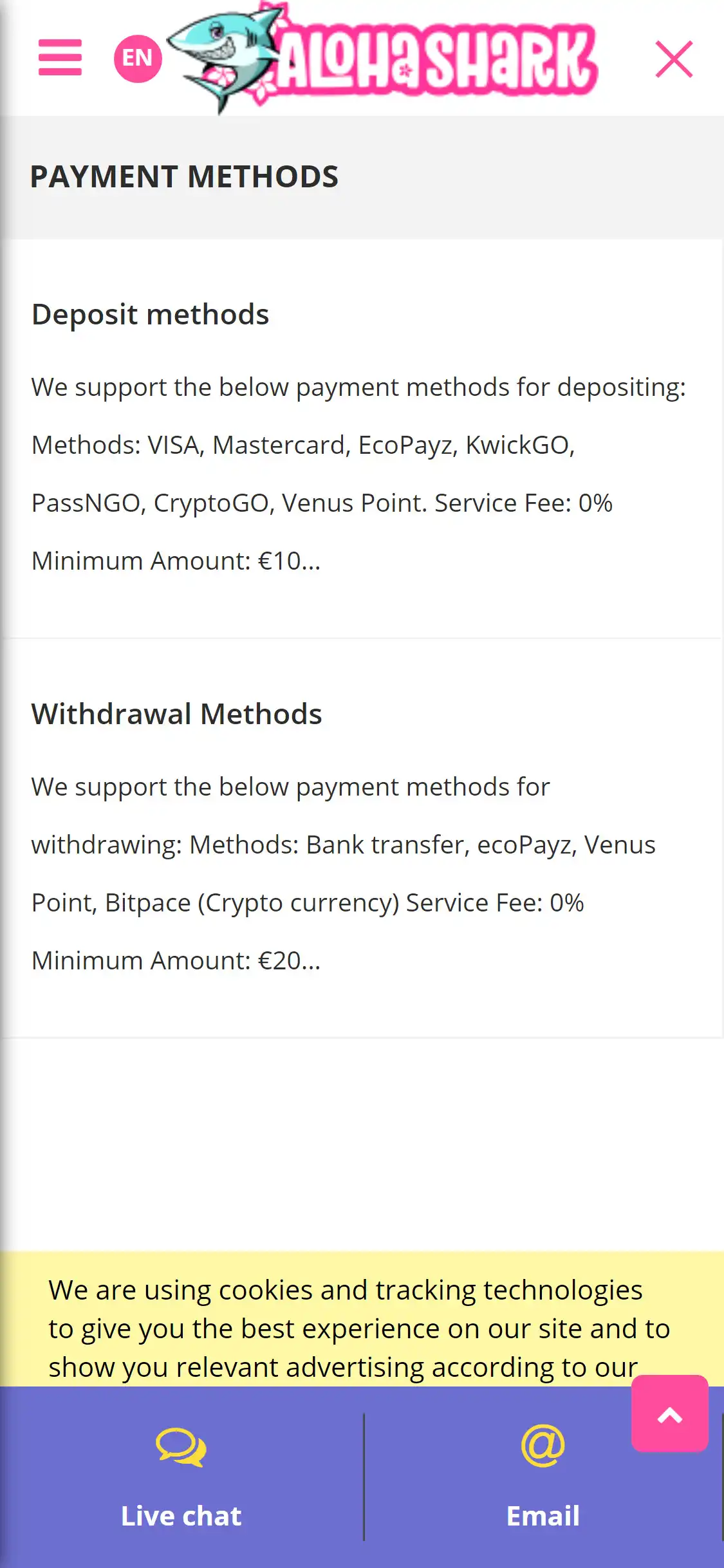Close the page with the pink X
Image resolution: width=724 pixels, height=1568 pixels.
[674, 59]
